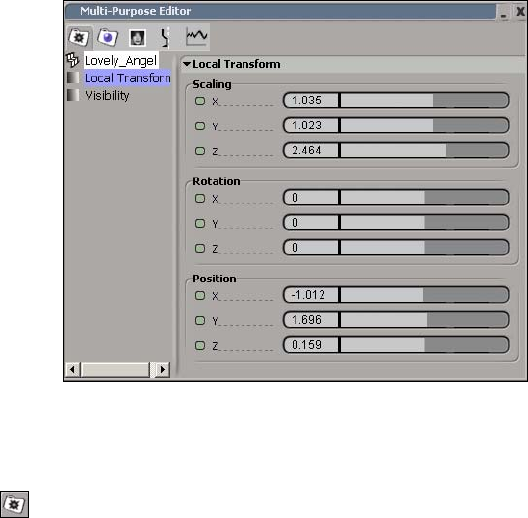Image resolution: width=528 pixels, height=518 pixels.
Task: Click Rotation X value field
Action: [311, 197]
